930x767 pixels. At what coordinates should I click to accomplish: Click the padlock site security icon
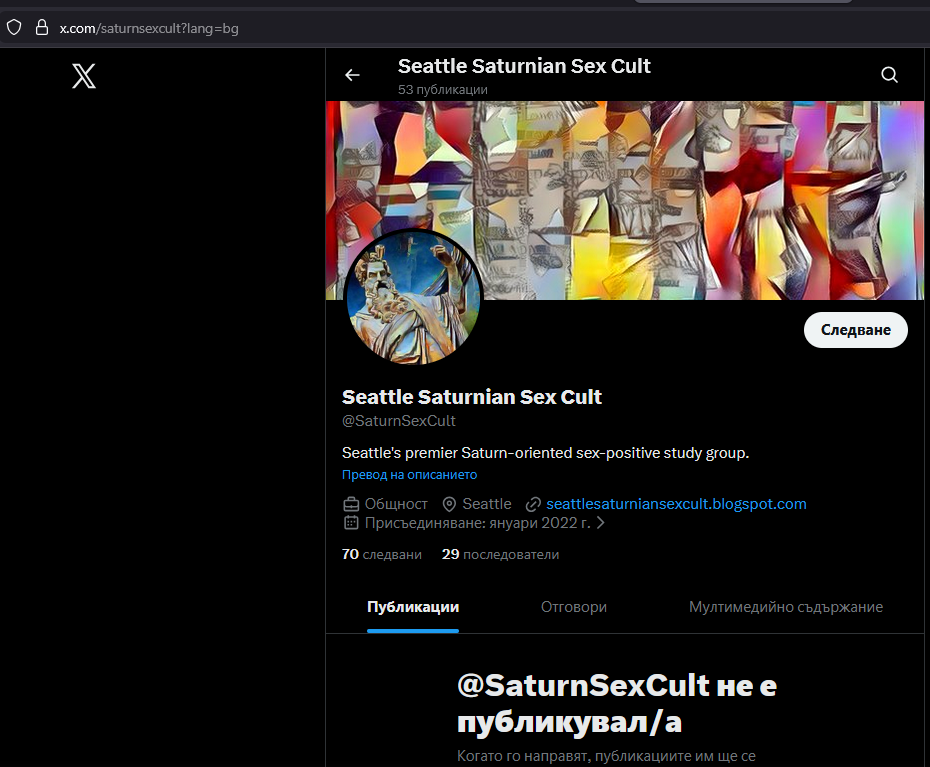pyautogui.click(x=42, y=27)
